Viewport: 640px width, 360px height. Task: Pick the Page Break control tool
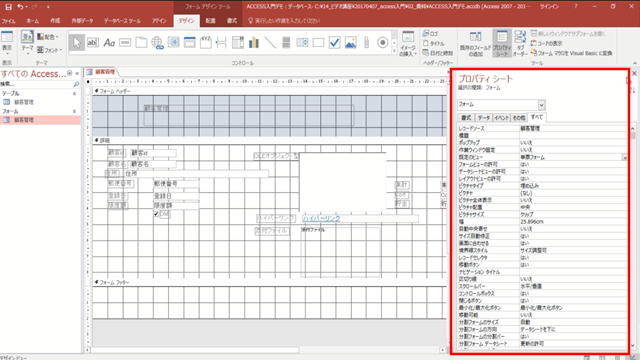222,42
